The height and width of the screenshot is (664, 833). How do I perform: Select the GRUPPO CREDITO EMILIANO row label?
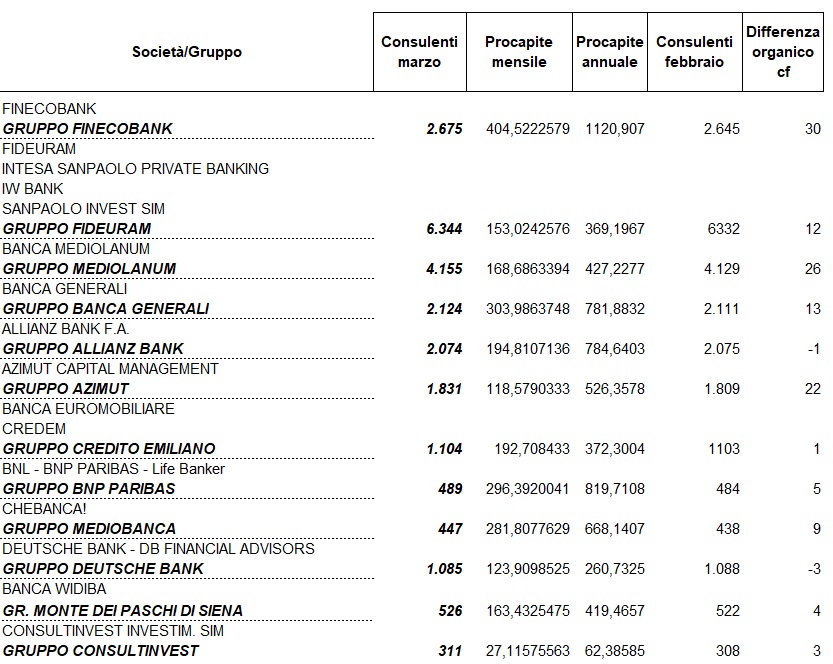coord(109,449)
